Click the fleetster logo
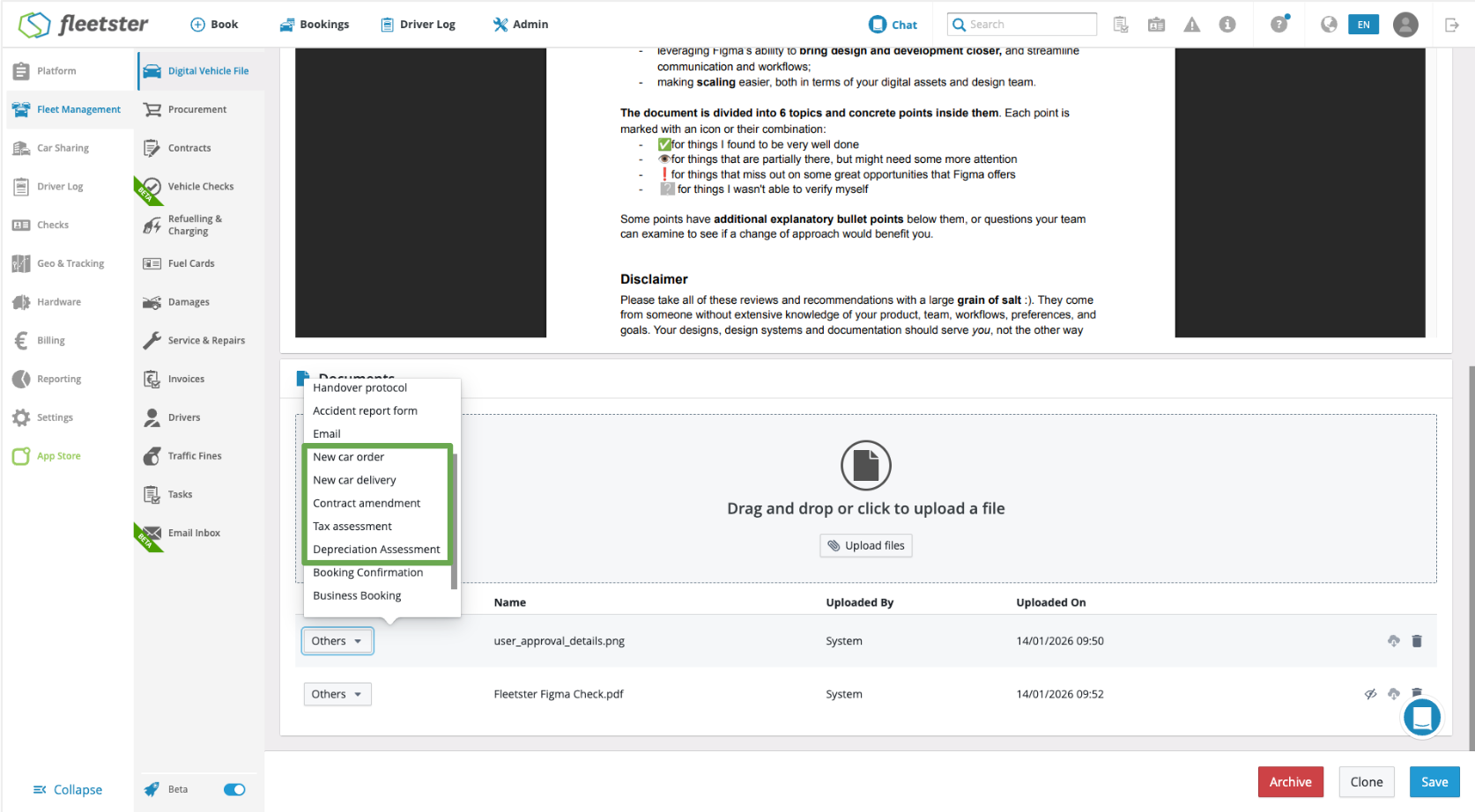 coord(84,25)
